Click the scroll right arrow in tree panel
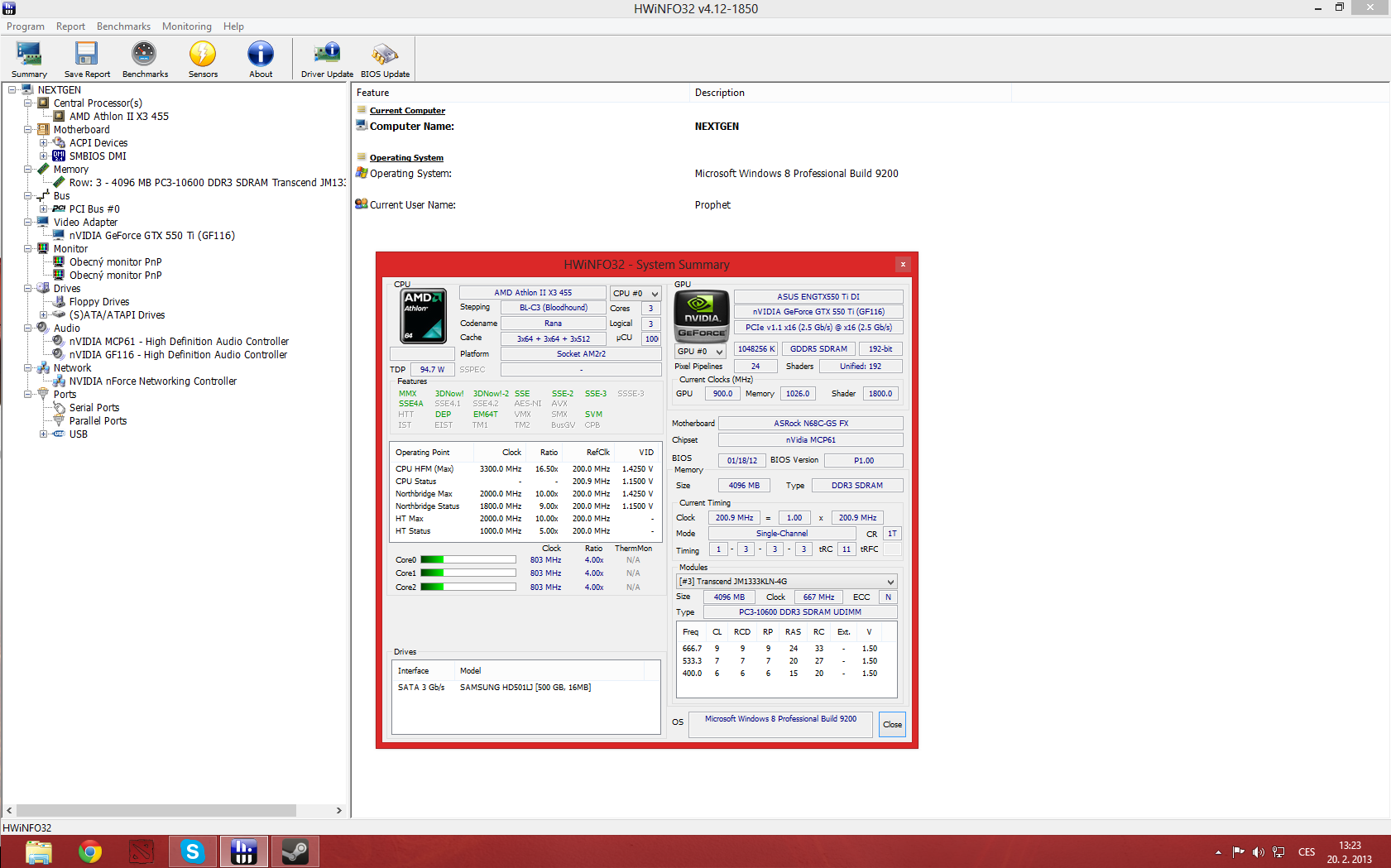This screenshot has width=1391, height=868. tap(338, 810)
